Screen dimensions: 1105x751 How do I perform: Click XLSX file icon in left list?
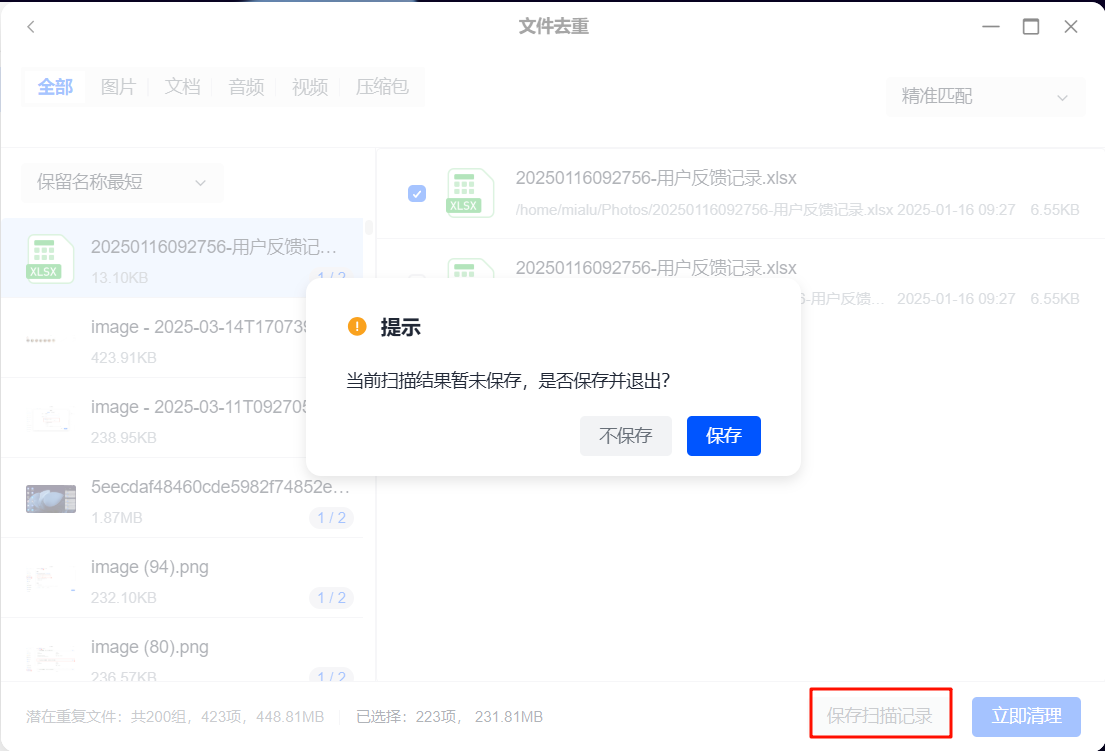pos(50,258)
